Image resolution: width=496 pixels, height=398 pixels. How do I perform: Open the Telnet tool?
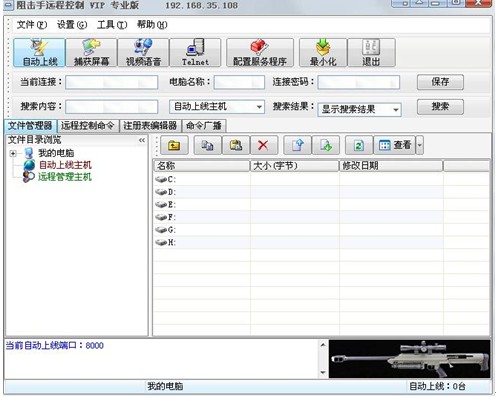pos(195,53)
